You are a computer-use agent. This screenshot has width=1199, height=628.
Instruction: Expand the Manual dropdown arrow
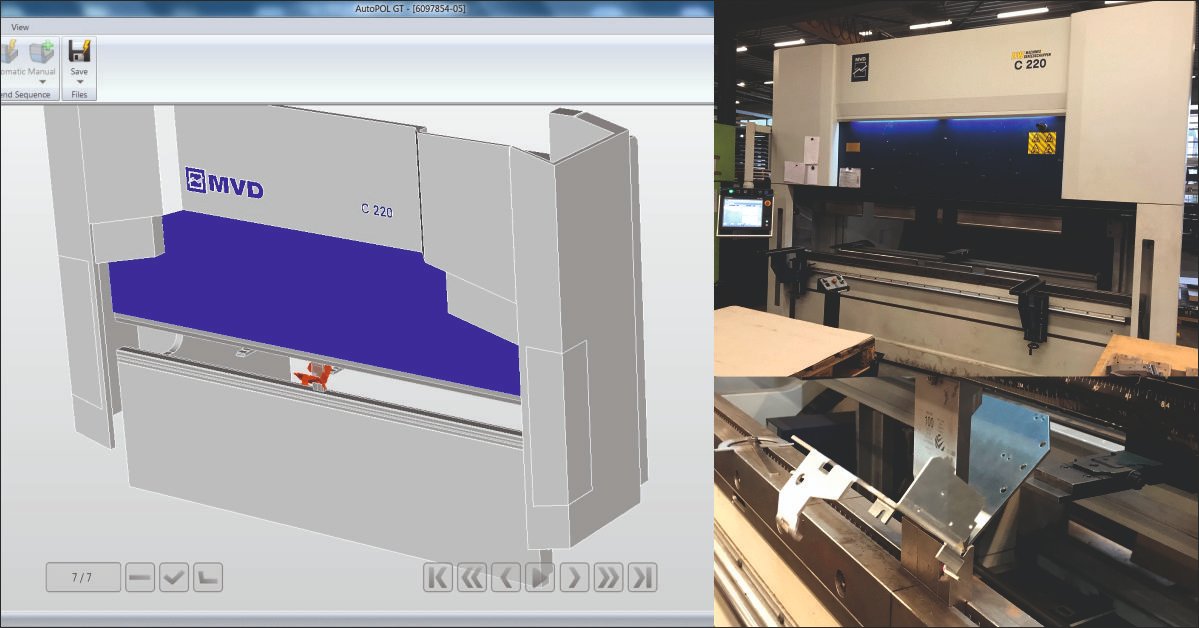42,81
